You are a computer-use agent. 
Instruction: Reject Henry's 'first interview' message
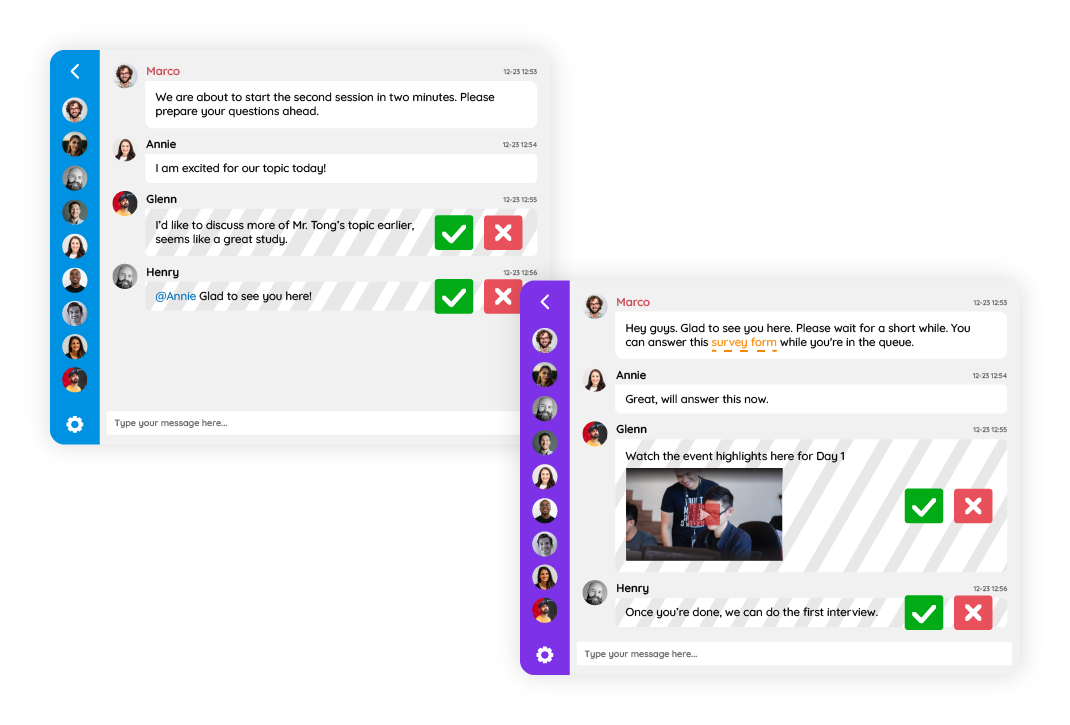(973, 612)
